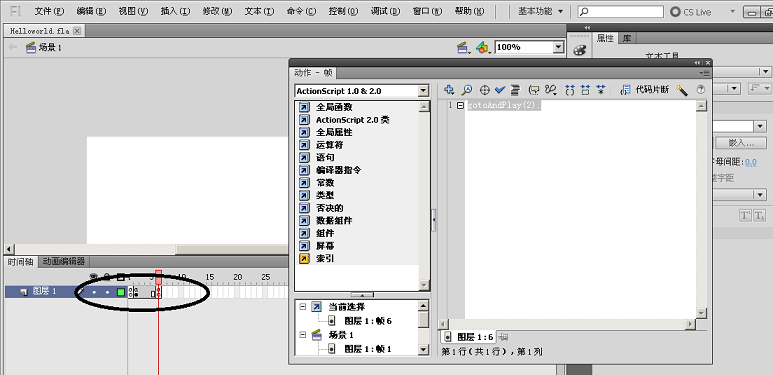Viewport: 773px width, 375px height.
Task: Collapse the 当前选择 tree node
Action: point(303,307)
